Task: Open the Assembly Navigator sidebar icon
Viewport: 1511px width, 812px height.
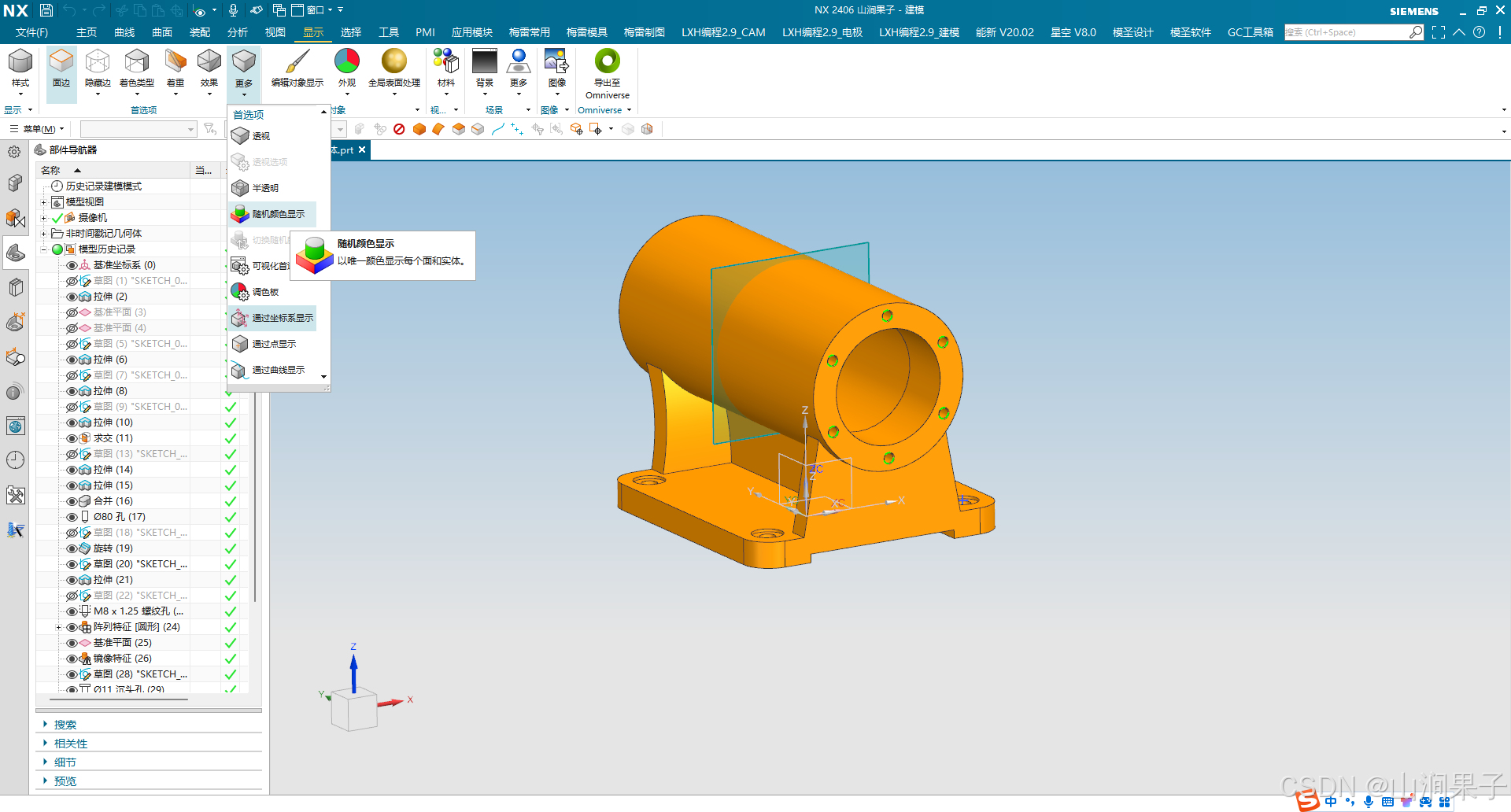Action: coord(15,183)
